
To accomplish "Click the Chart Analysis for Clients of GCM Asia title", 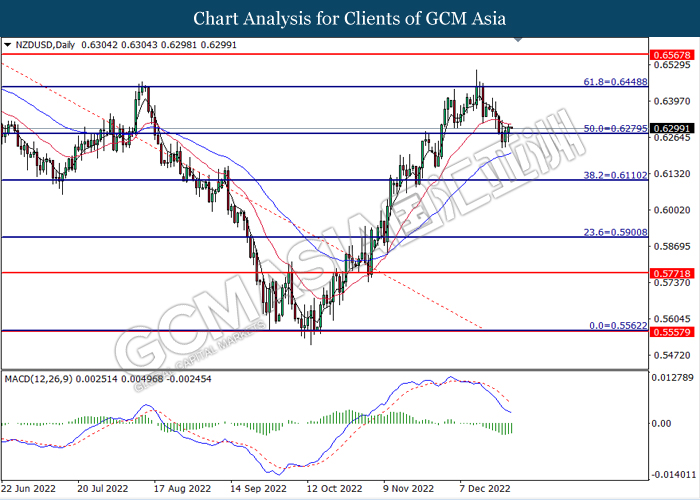I will [x=350, y=18].
